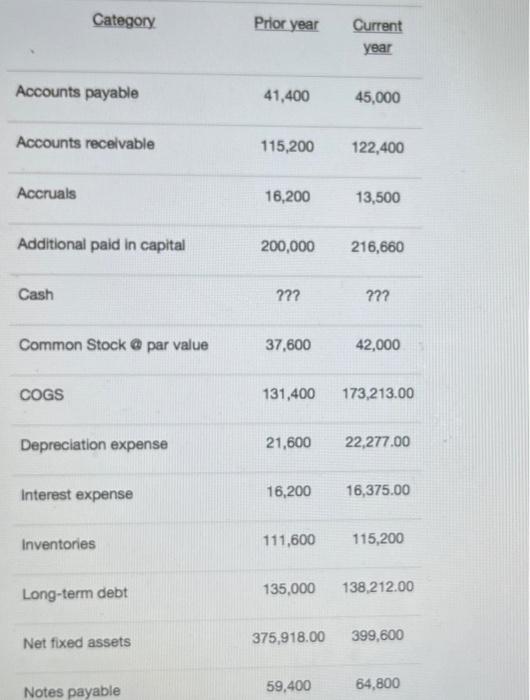Image resolution: width=530 pixels, height=700 pixels.
Task: Click the Category column header
Action: [x=124, y=21]
